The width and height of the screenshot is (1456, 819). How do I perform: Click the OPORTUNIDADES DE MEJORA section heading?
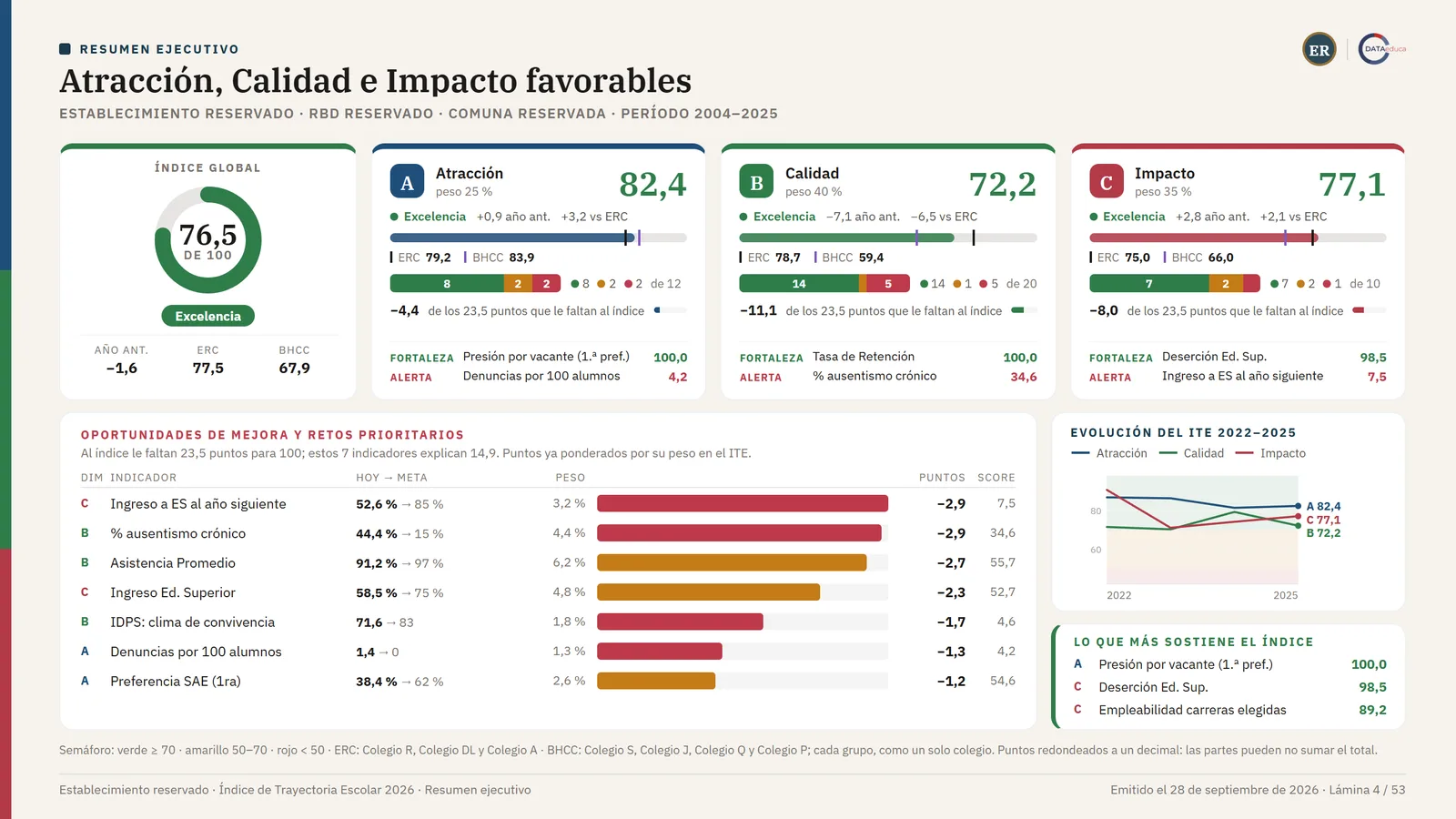point(272,435)
